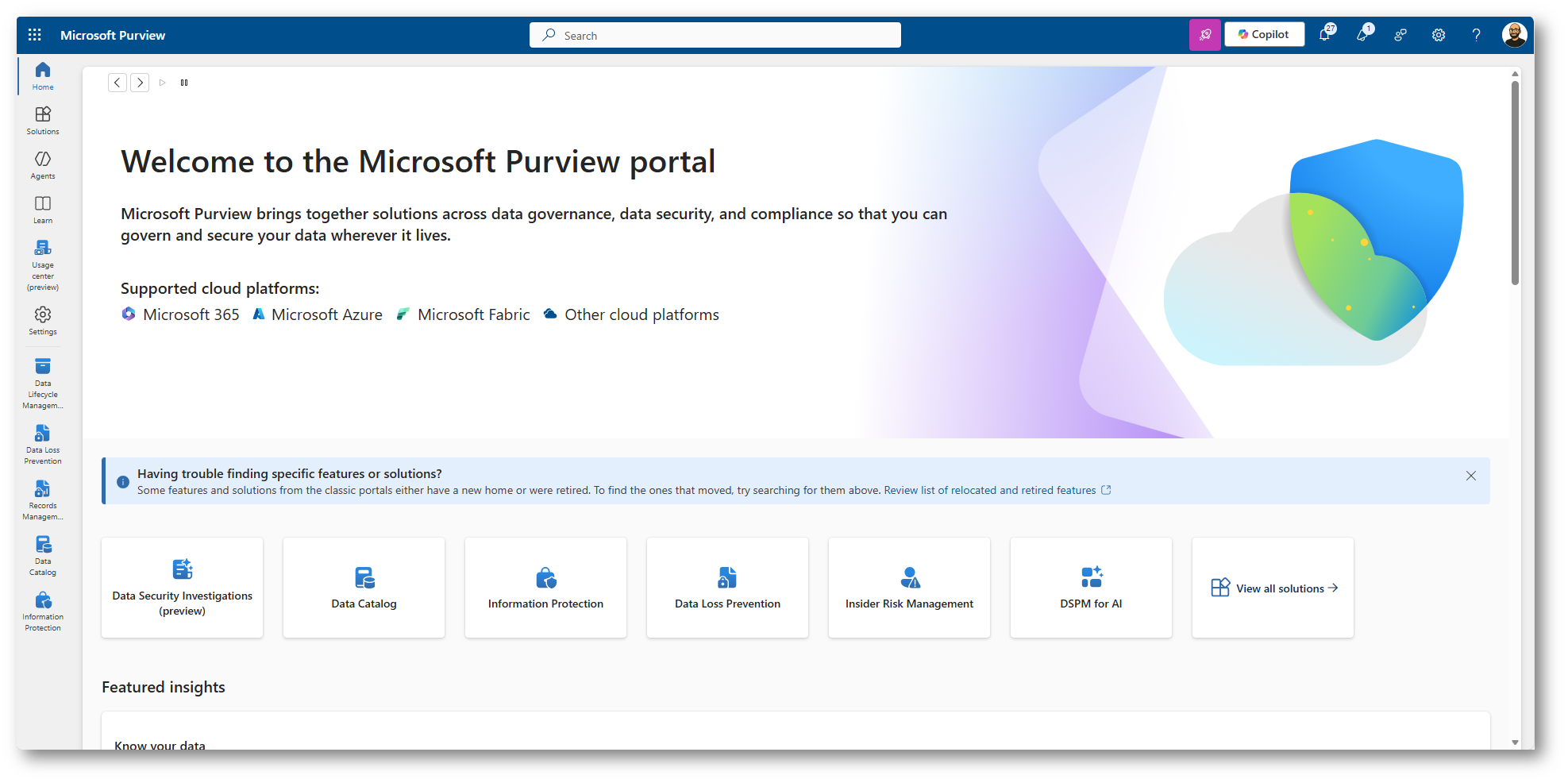Click the scrollbar down arrow
Image resolution: width=1568 pixels, height=783 pixels.
[1515, 742]
